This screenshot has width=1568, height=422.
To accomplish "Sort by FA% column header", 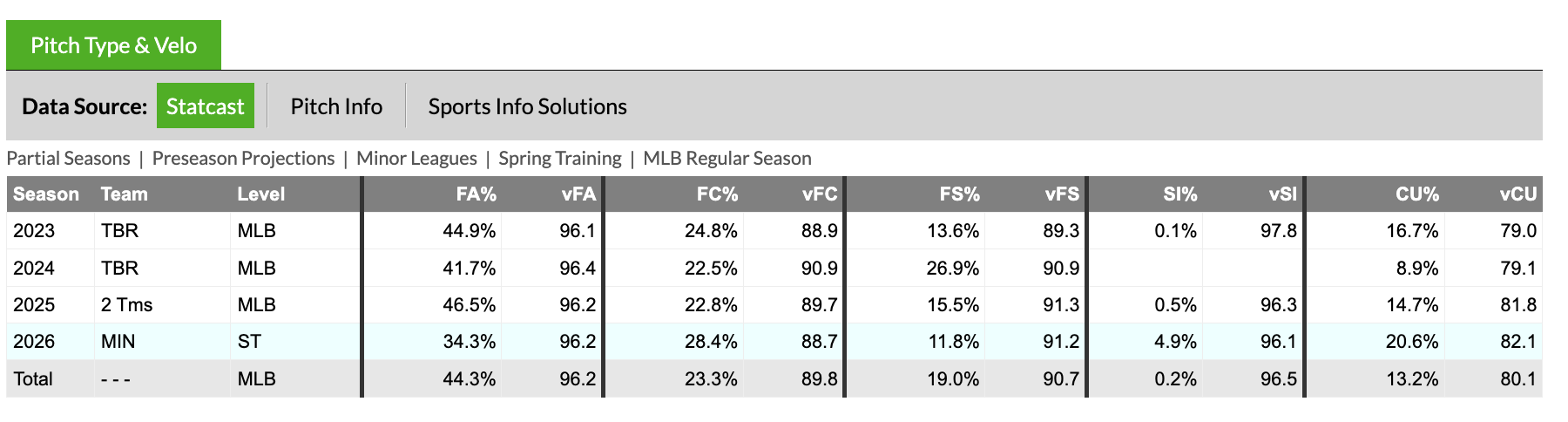I will pyautogui.click(x=476, y=194).
